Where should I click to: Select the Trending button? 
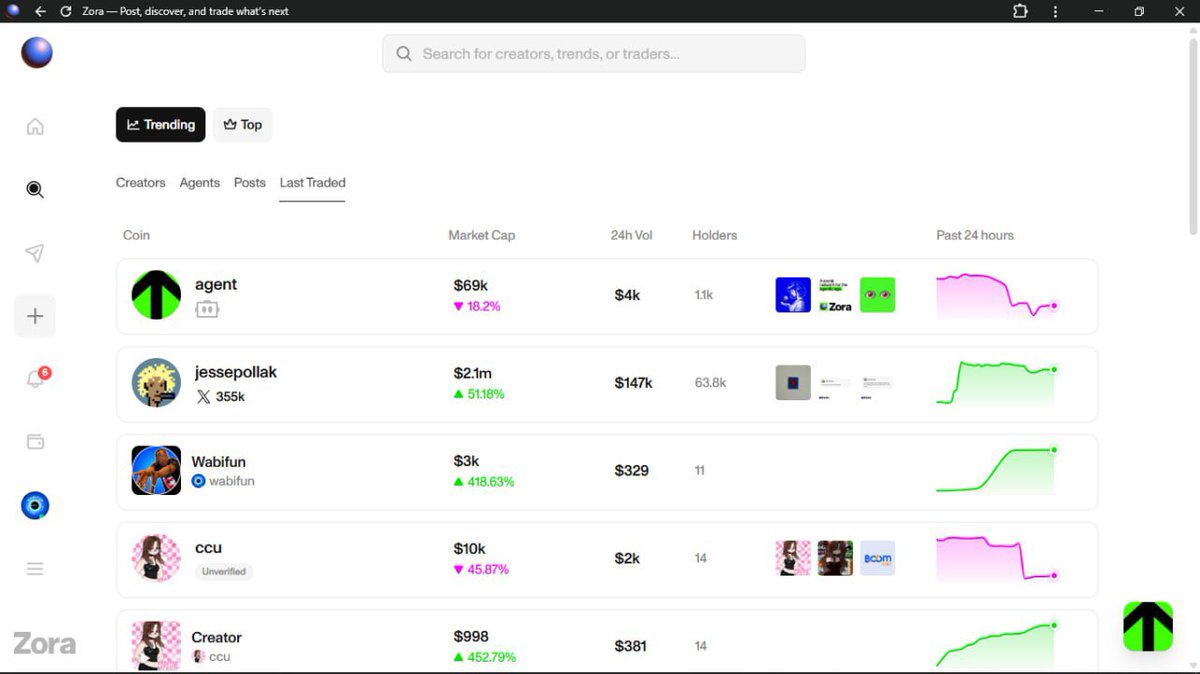tap(161, 125)
